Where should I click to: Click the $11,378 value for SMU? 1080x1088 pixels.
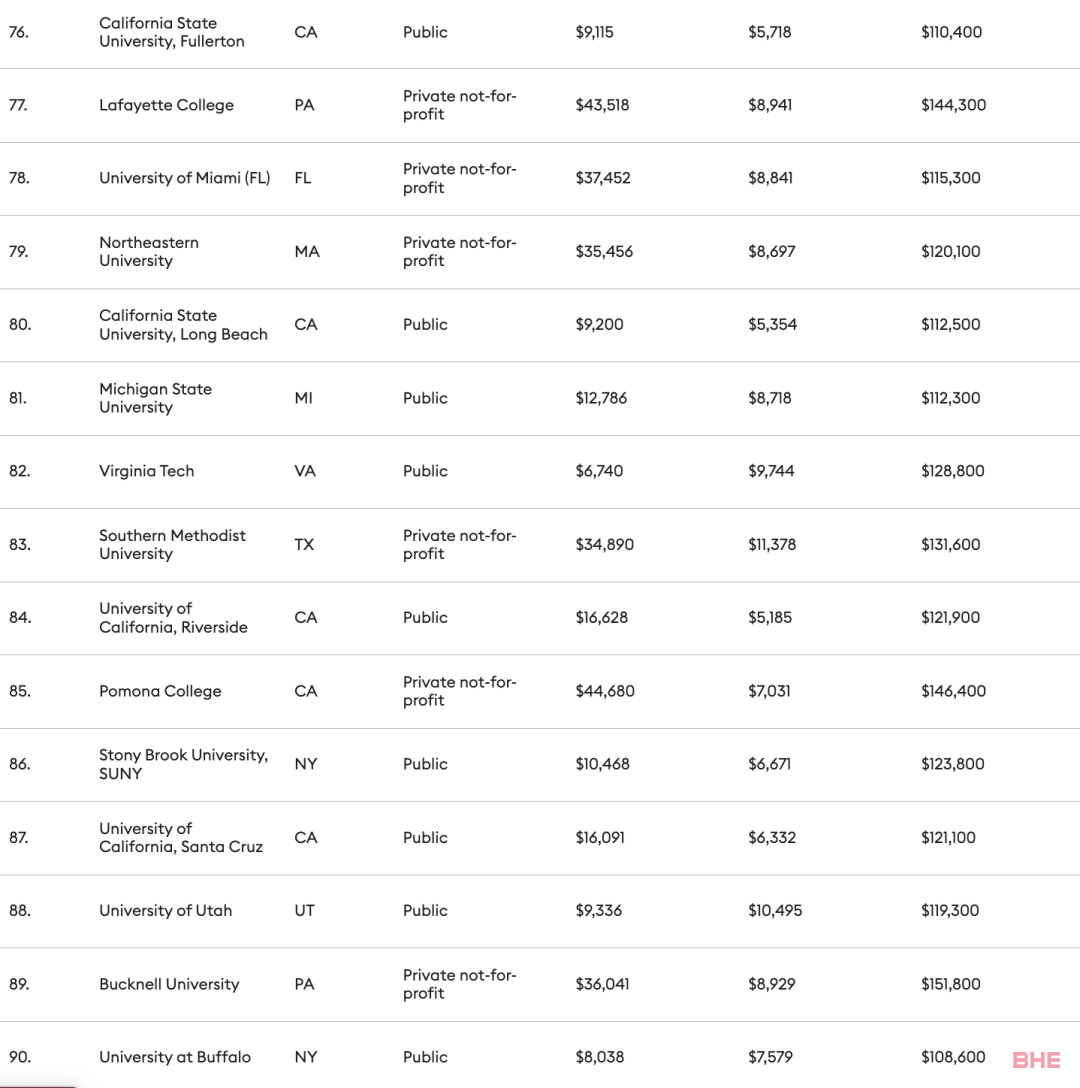pos(772,545)
